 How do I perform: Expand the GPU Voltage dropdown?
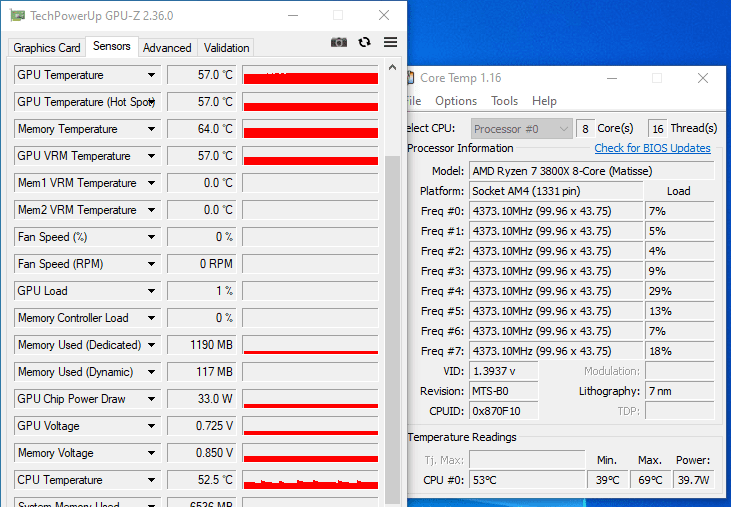152,426
